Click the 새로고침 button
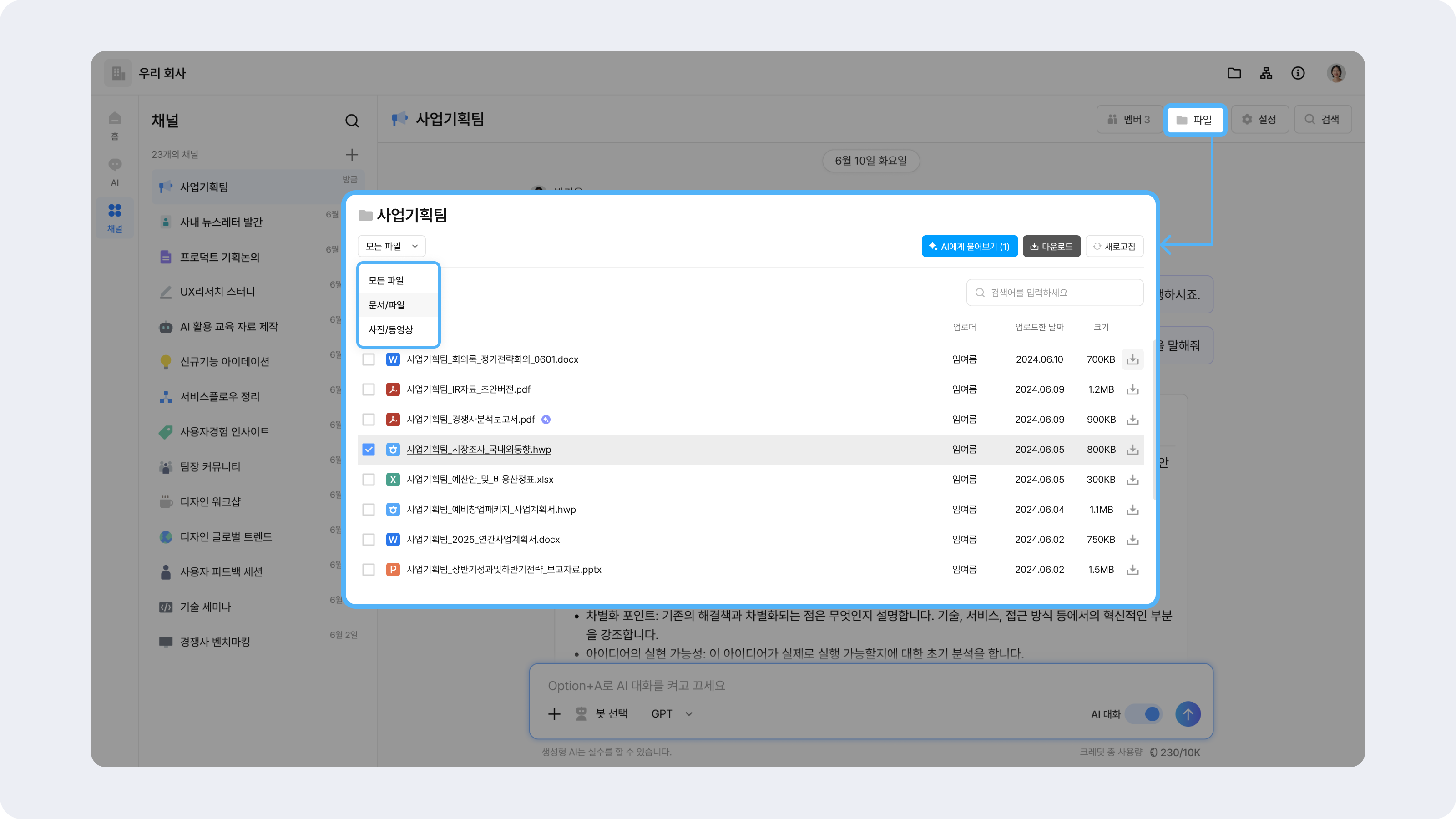The width and height of the screenshot is (1456, 819). (x=1114, y=246)
